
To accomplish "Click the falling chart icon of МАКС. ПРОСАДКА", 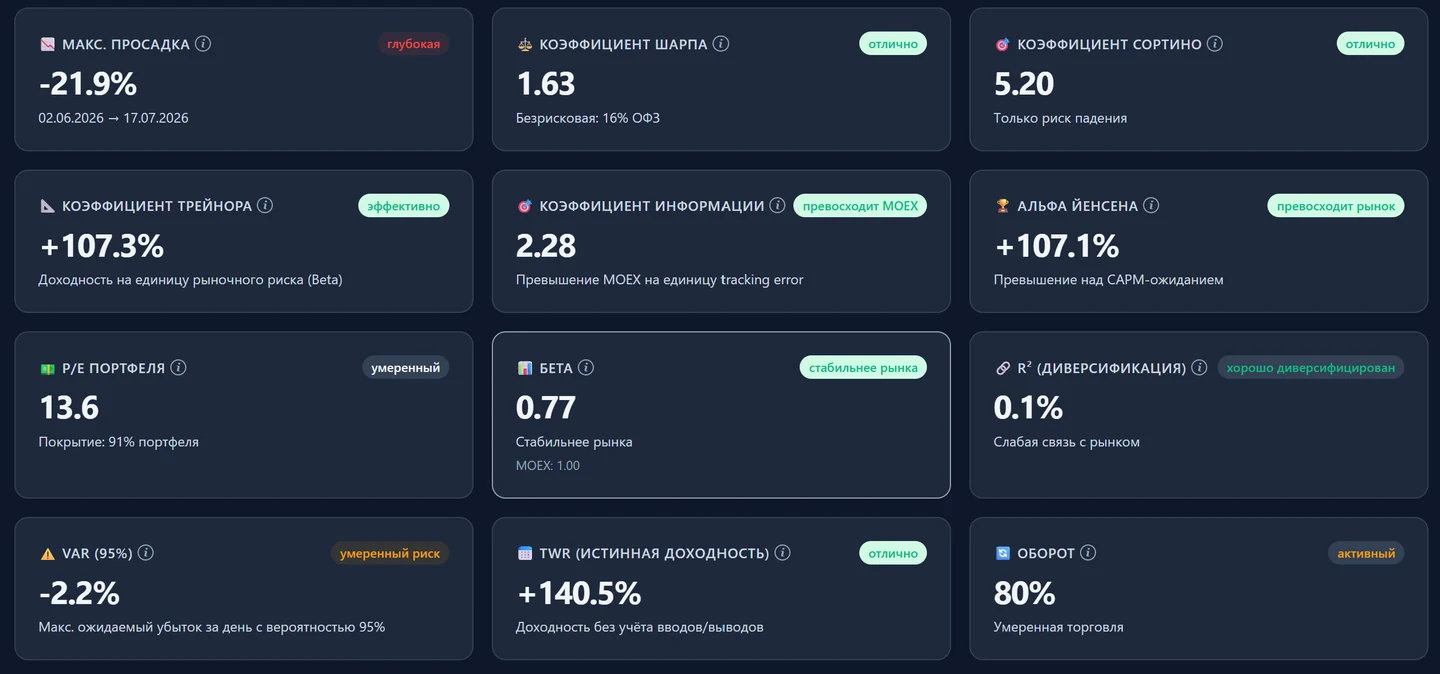I will [x=47, y=44].
